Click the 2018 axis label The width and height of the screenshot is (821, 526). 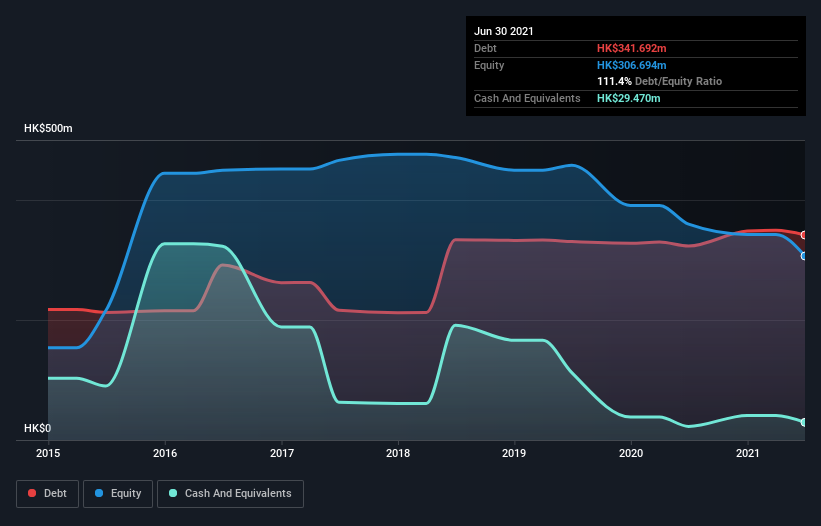[x=398, y=453]
